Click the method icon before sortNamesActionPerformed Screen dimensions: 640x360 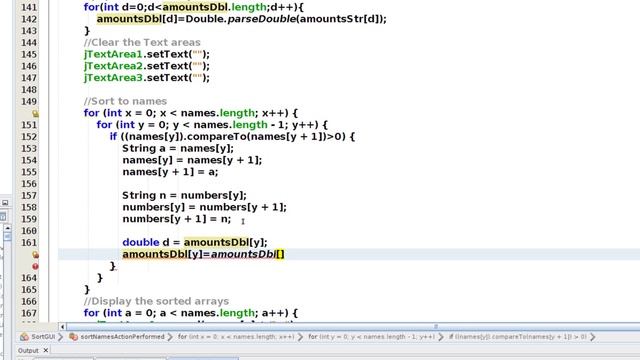tap(73, 337)
